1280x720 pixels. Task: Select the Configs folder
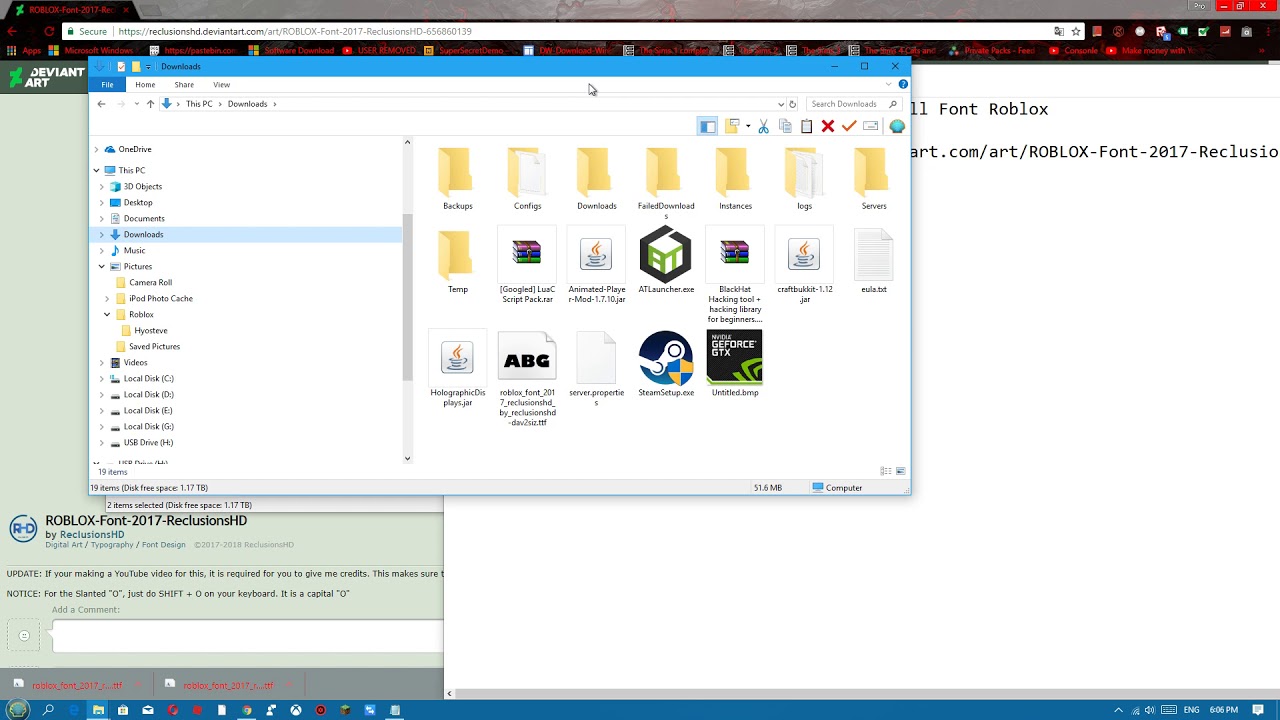[527, 179]
